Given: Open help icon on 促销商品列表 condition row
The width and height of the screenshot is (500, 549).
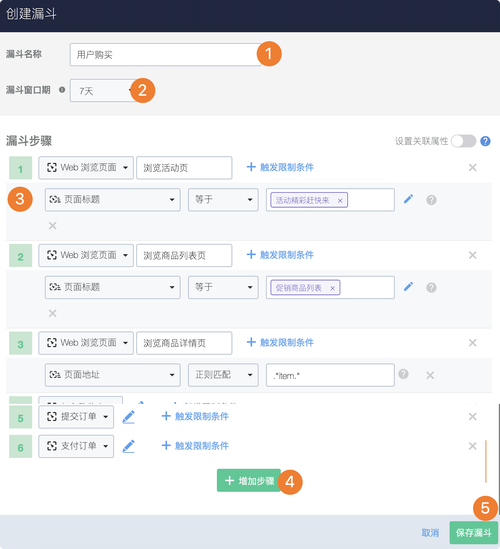Looking at the screenshot, I should point(431,287).
